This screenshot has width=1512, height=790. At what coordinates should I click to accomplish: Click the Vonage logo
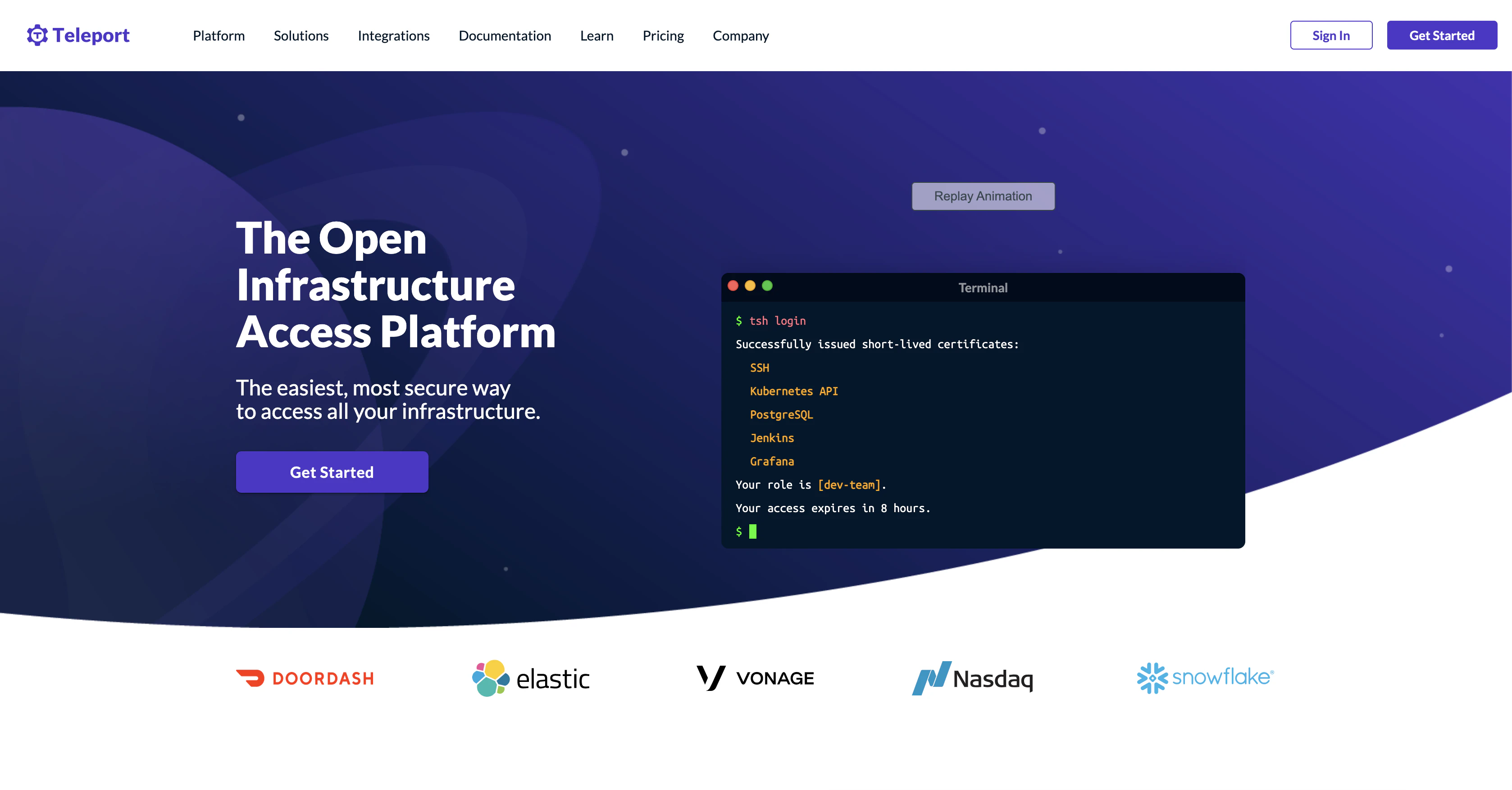tap(755, 678)
